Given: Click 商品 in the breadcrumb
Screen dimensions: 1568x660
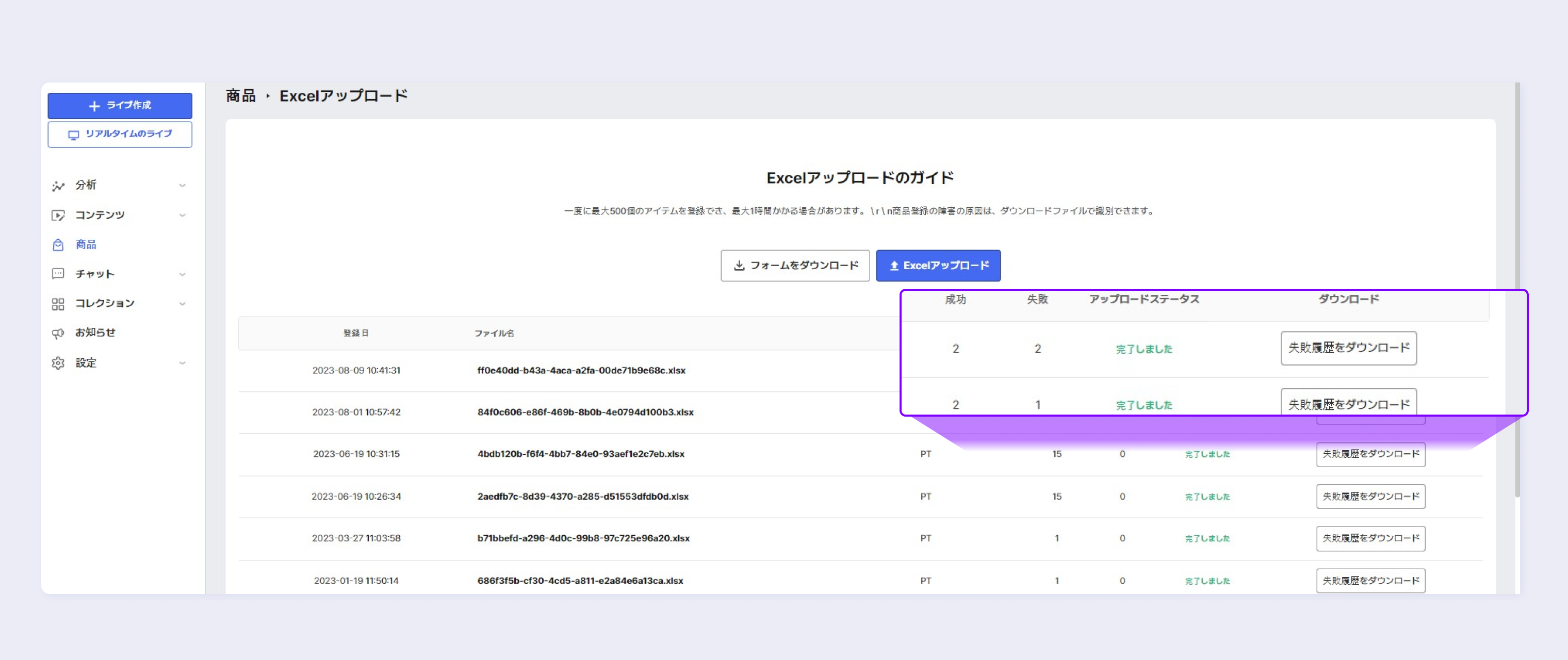Looking at the screenshot, I should point(240,96).
